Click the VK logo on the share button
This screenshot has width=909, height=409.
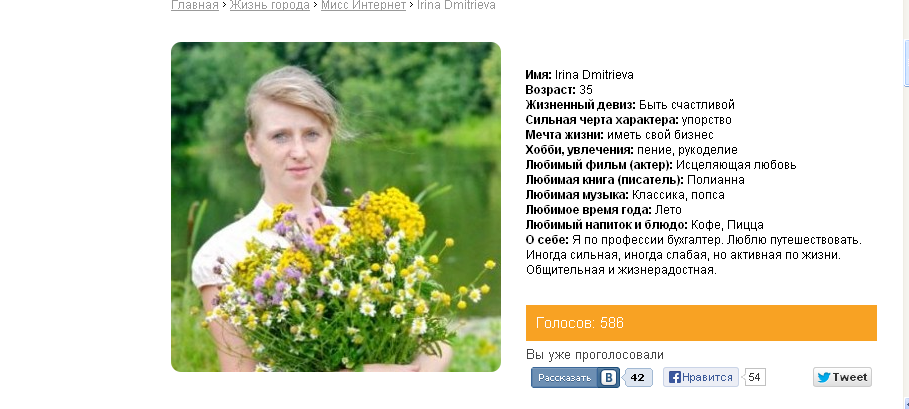(608, 378)
